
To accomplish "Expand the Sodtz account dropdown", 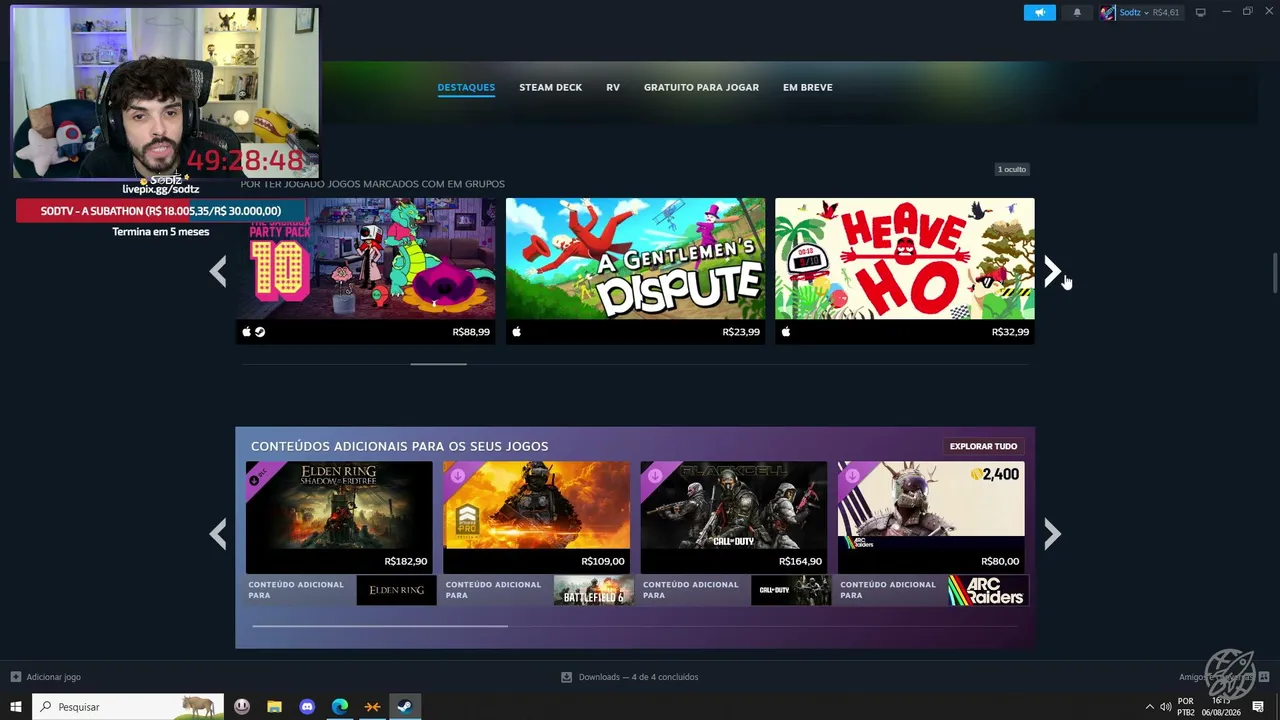I will 1148,13.
